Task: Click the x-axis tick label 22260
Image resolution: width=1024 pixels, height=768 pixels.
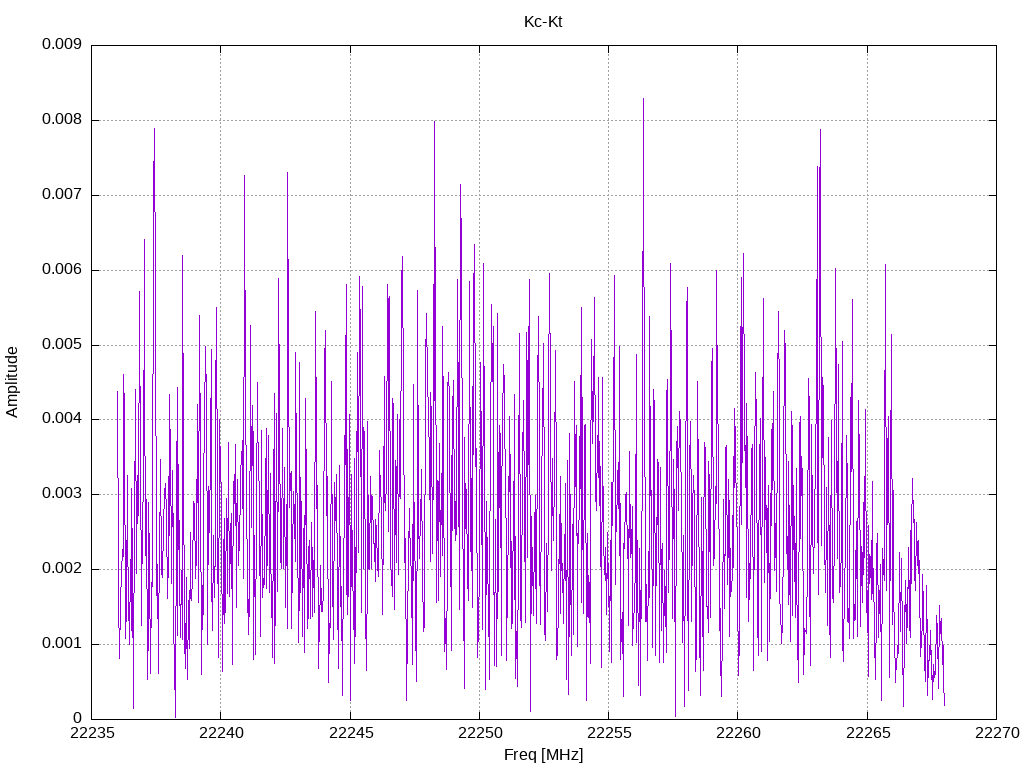Action: click(739, 733)
